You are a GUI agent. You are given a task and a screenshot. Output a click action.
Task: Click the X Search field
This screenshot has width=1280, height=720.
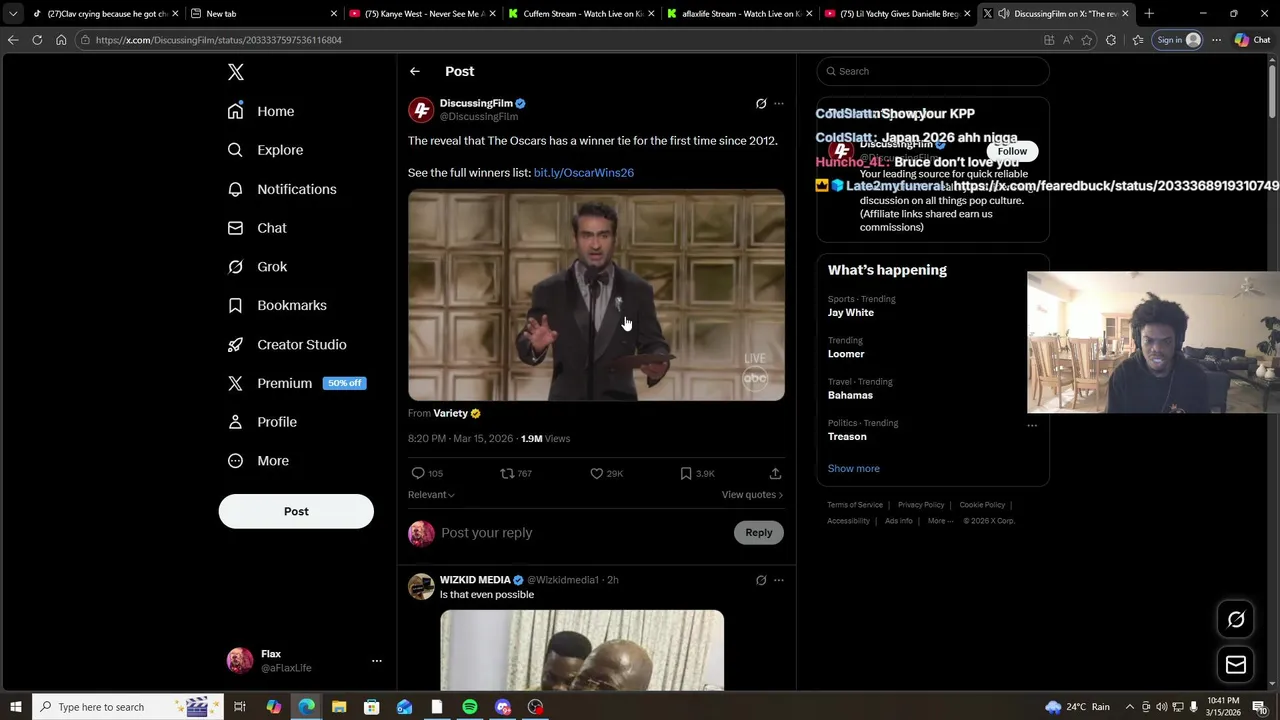(x=933, y=71)
